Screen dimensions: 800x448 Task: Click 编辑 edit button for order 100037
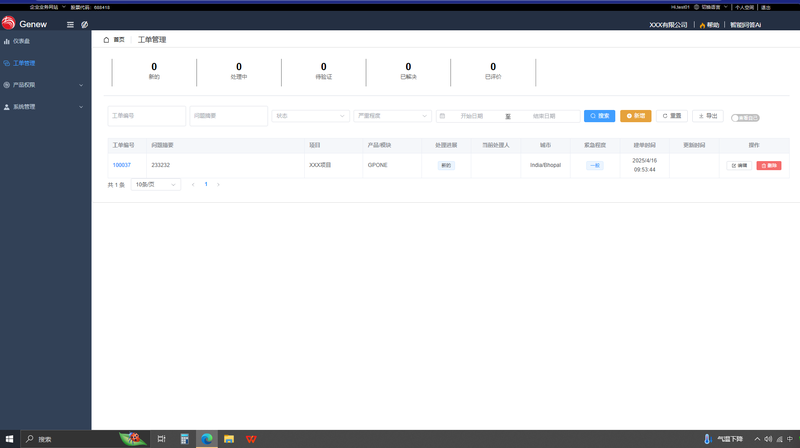tap(739, 166)
